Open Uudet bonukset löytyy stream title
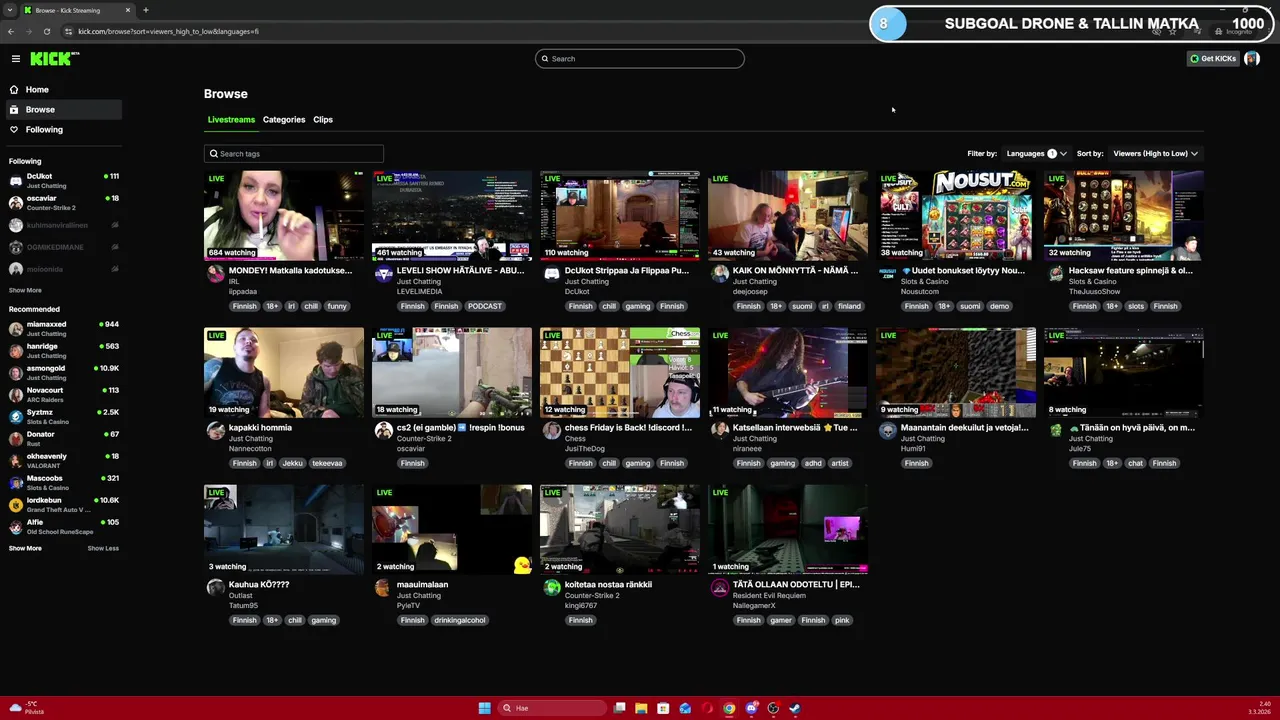 click(963, 270)
